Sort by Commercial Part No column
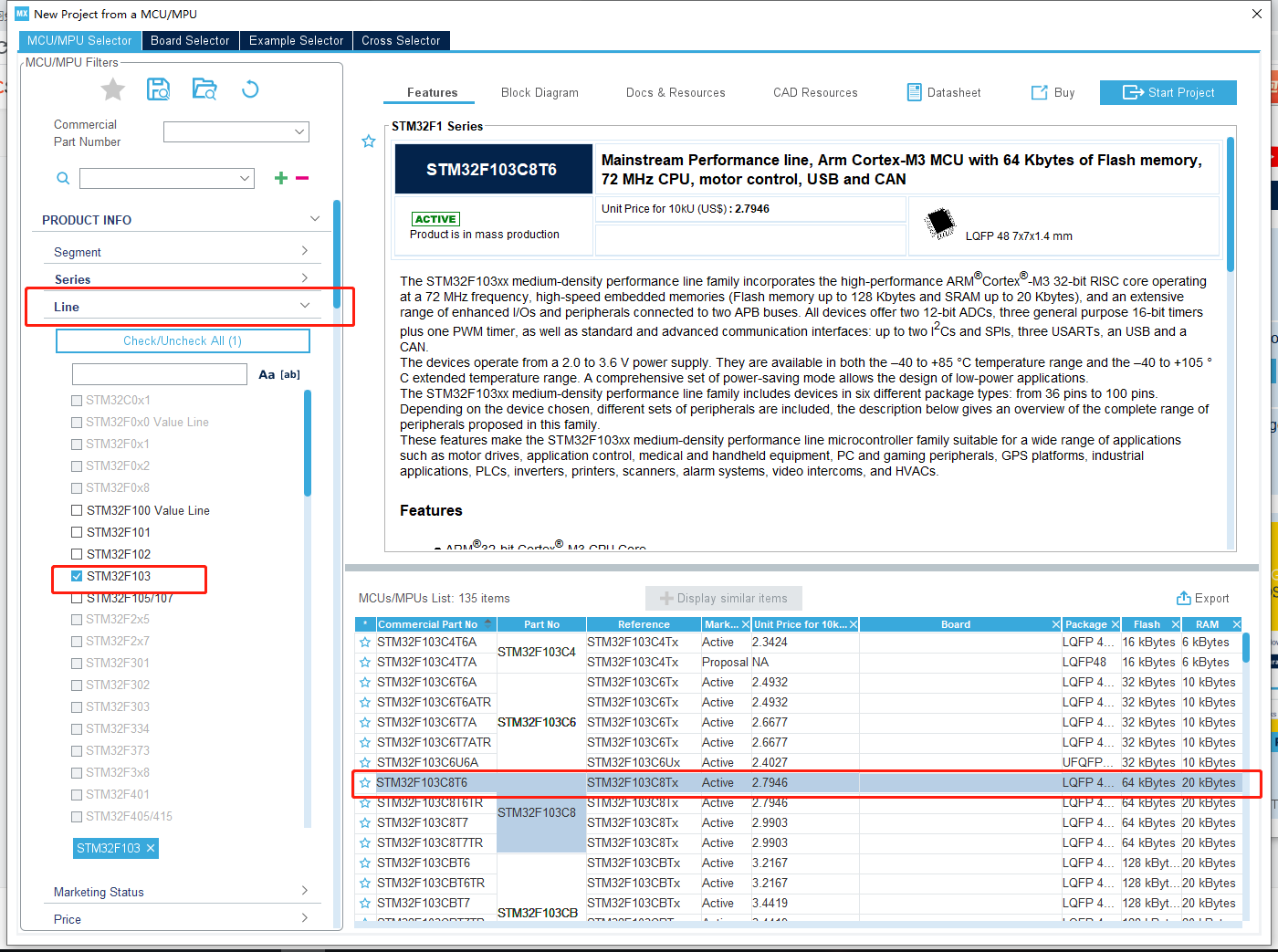 click(x=435, y=624)
